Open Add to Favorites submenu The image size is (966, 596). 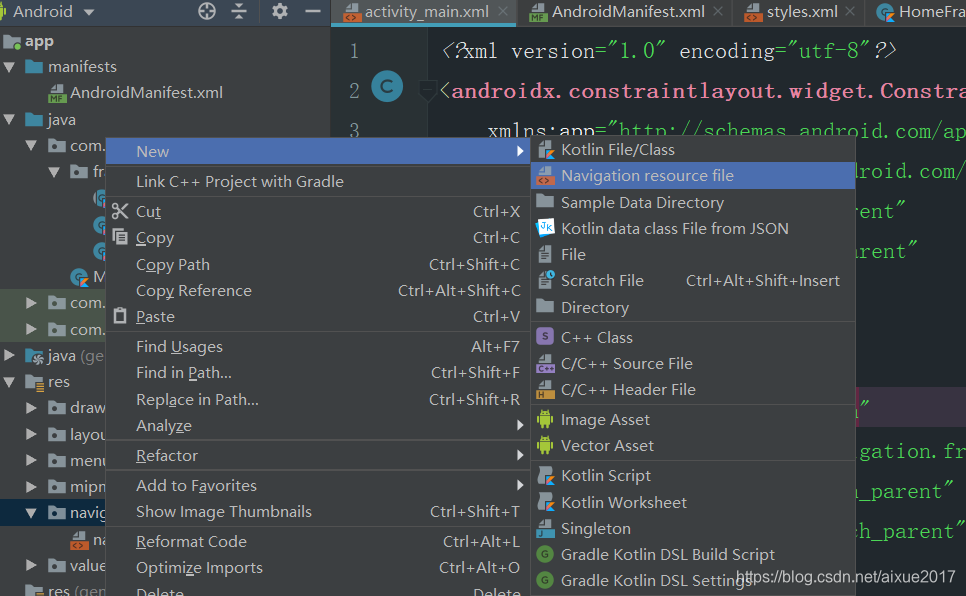[x=318, y=486]
